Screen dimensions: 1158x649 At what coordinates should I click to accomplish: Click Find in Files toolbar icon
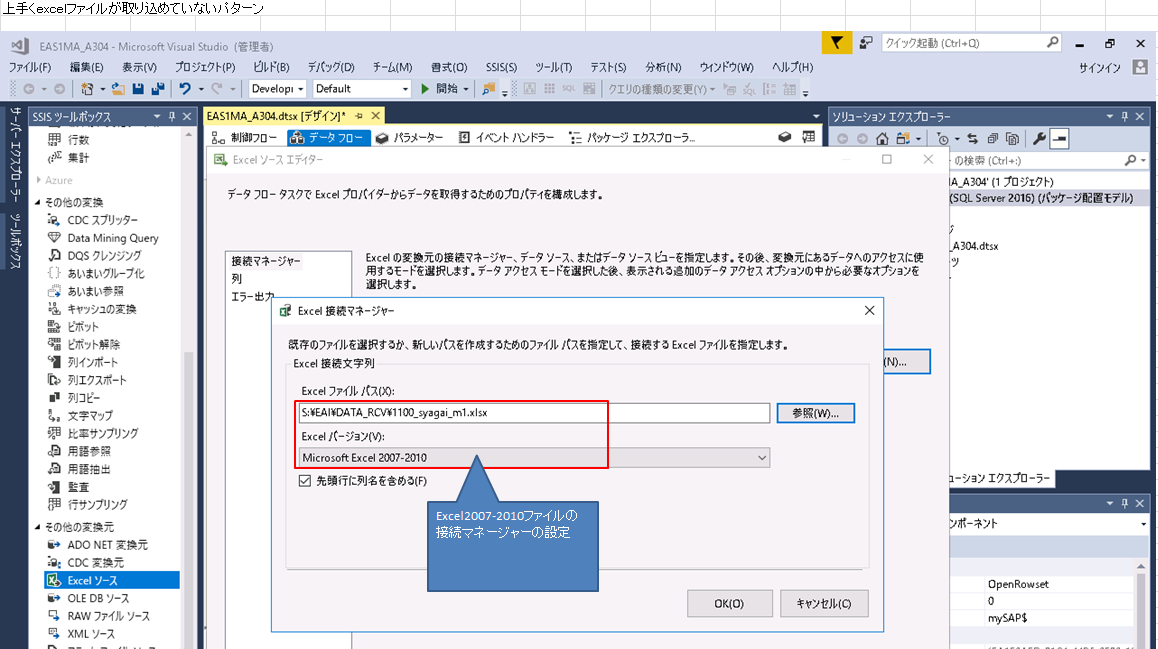click(488, 89)
